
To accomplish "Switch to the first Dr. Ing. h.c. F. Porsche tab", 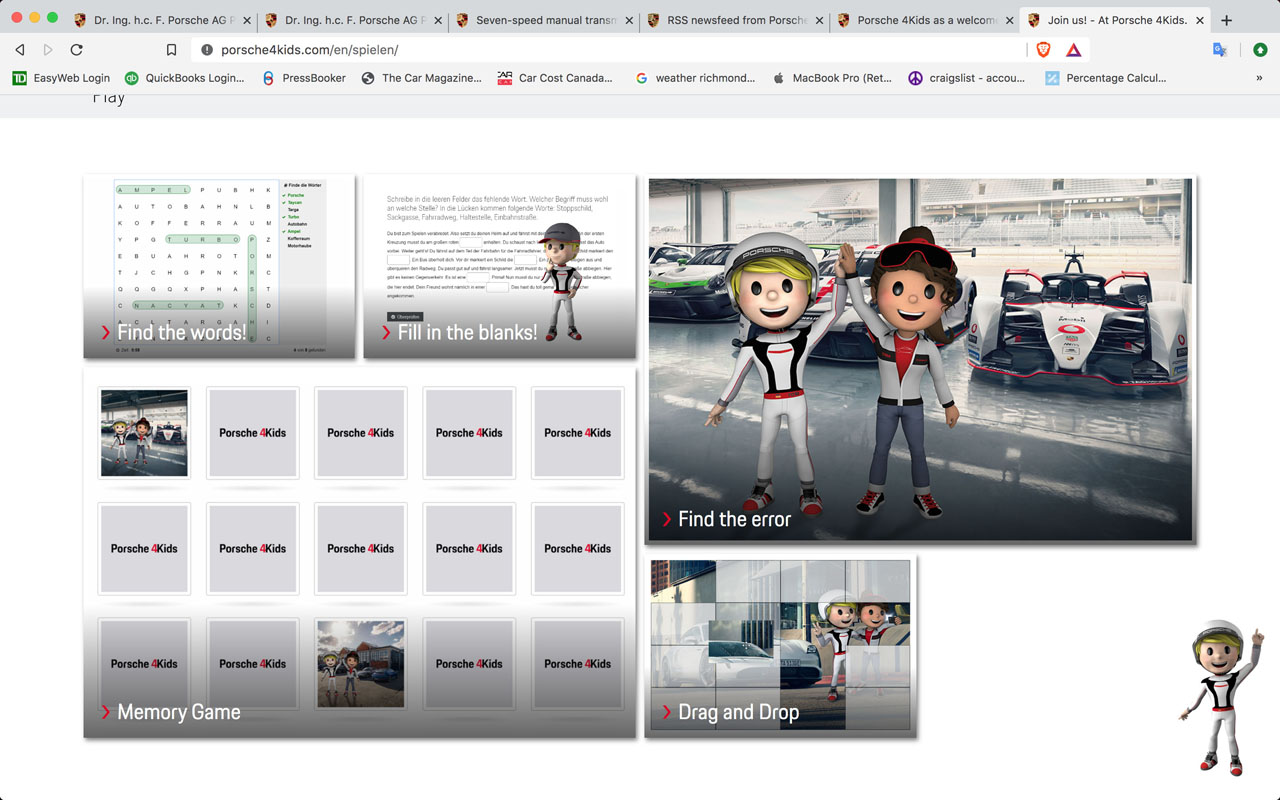I will 160,20.
